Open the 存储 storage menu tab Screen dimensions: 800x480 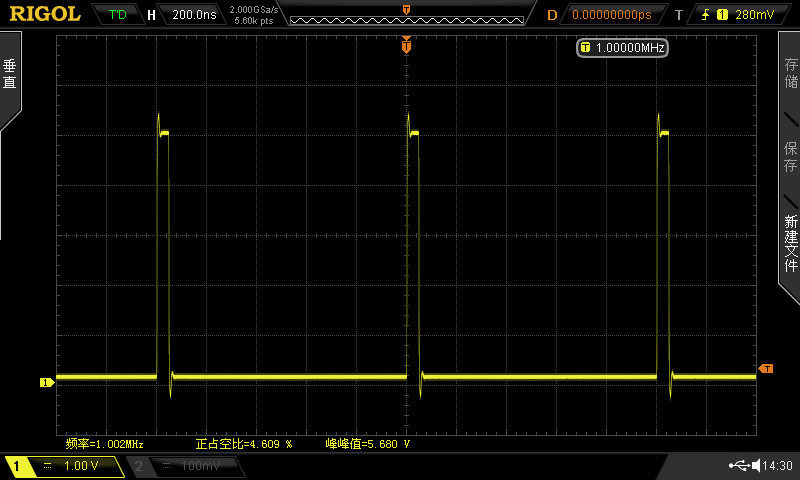click(790, 73)
